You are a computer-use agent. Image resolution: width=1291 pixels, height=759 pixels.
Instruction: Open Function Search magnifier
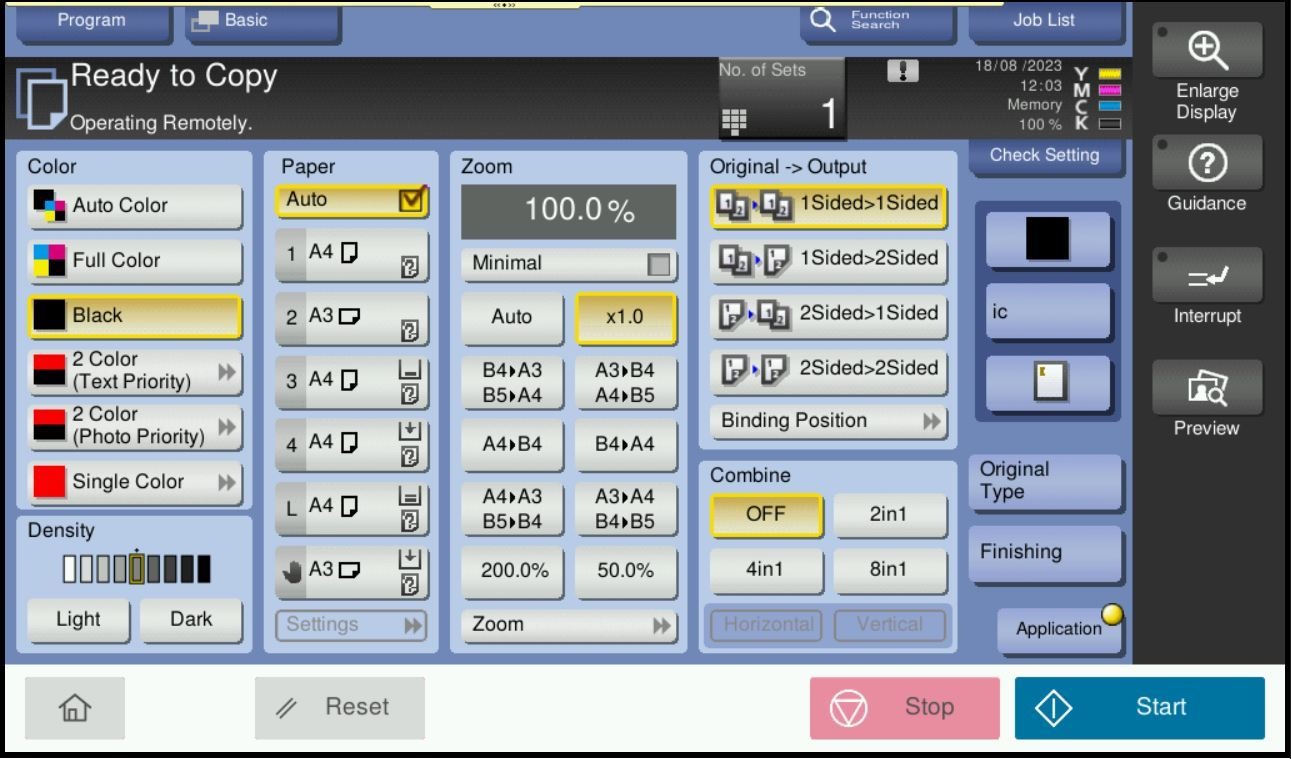[x=822, y=20]
